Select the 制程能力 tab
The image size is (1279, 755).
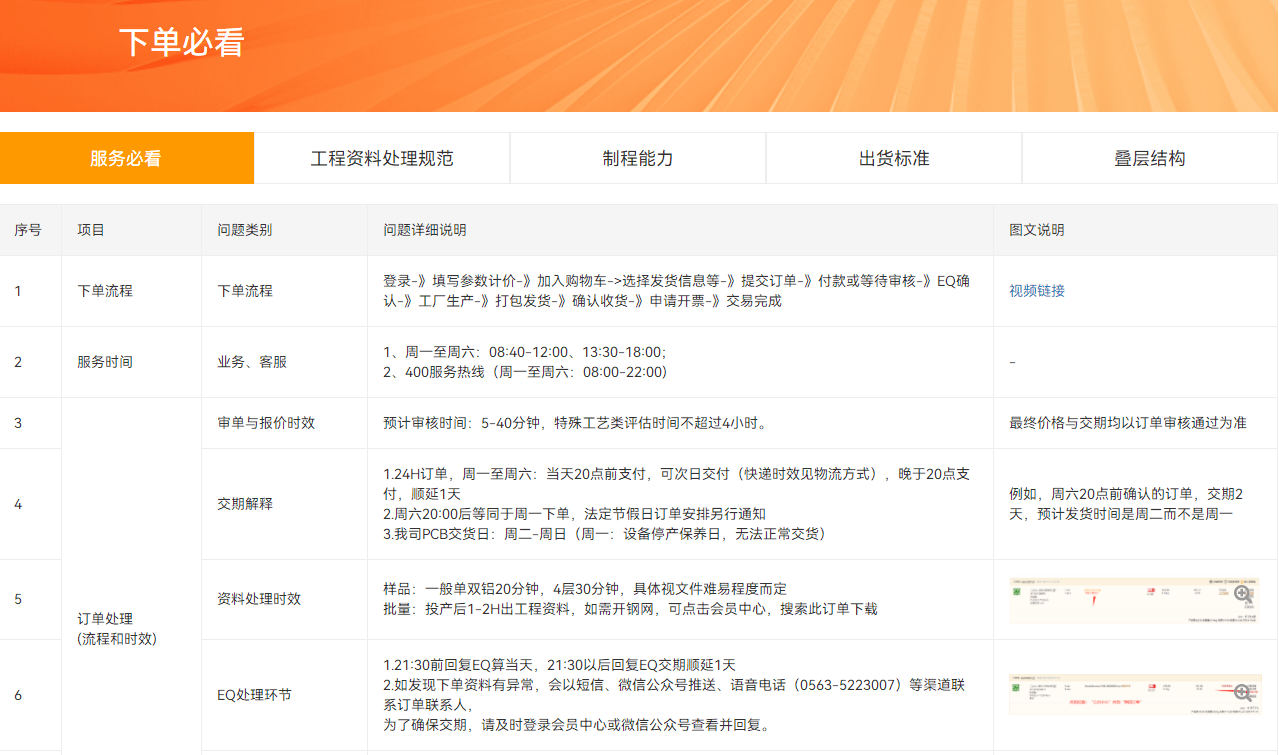[638, 158]
